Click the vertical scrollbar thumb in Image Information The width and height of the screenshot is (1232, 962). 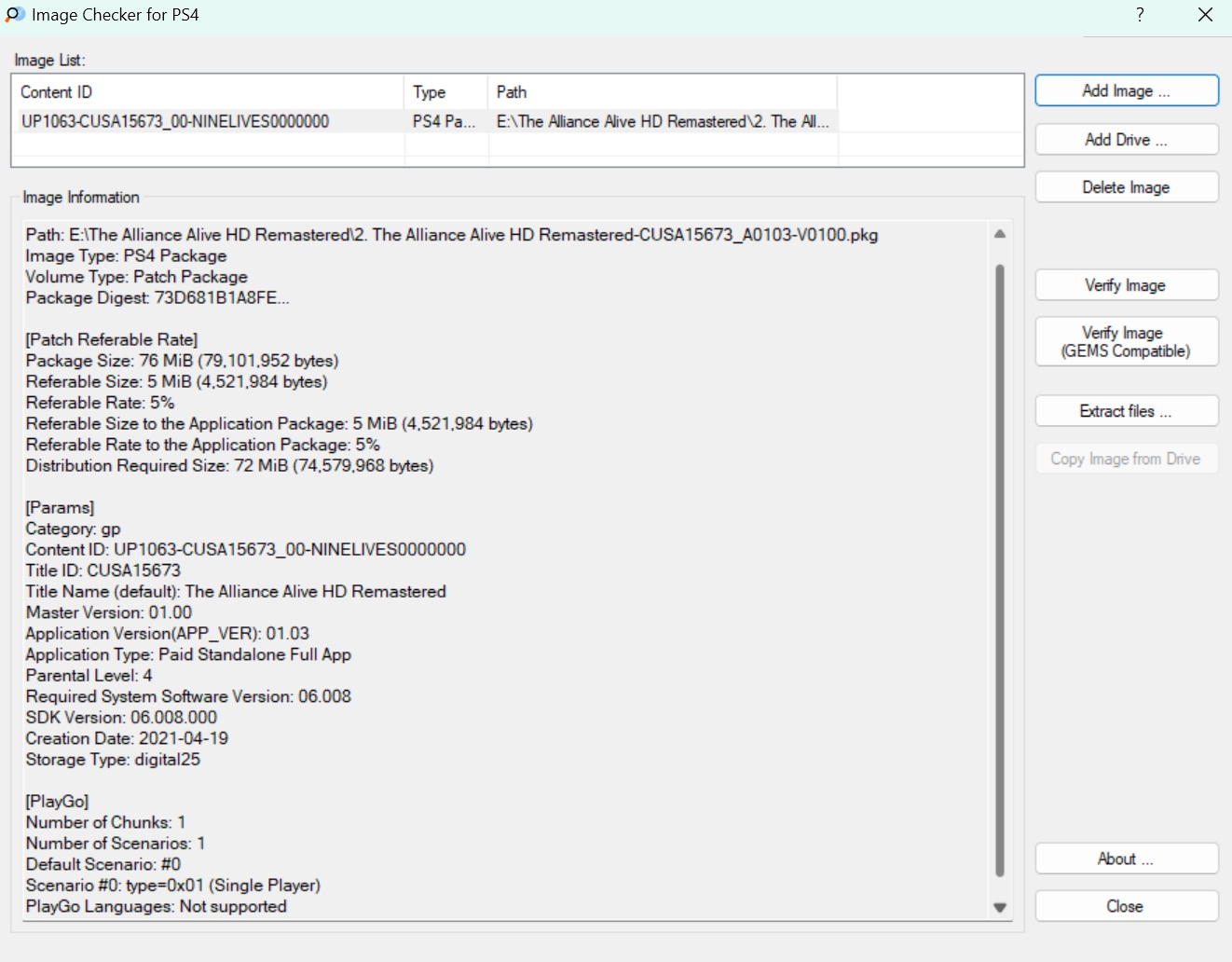coord(1000,569)
